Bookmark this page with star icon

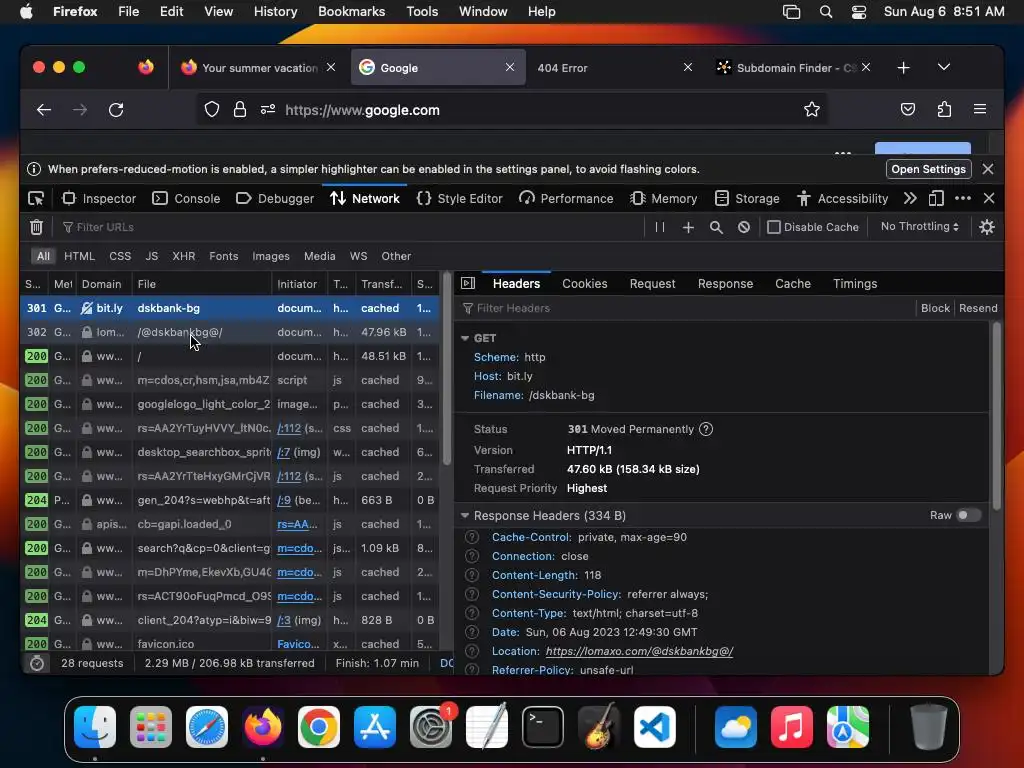point(812,109)
